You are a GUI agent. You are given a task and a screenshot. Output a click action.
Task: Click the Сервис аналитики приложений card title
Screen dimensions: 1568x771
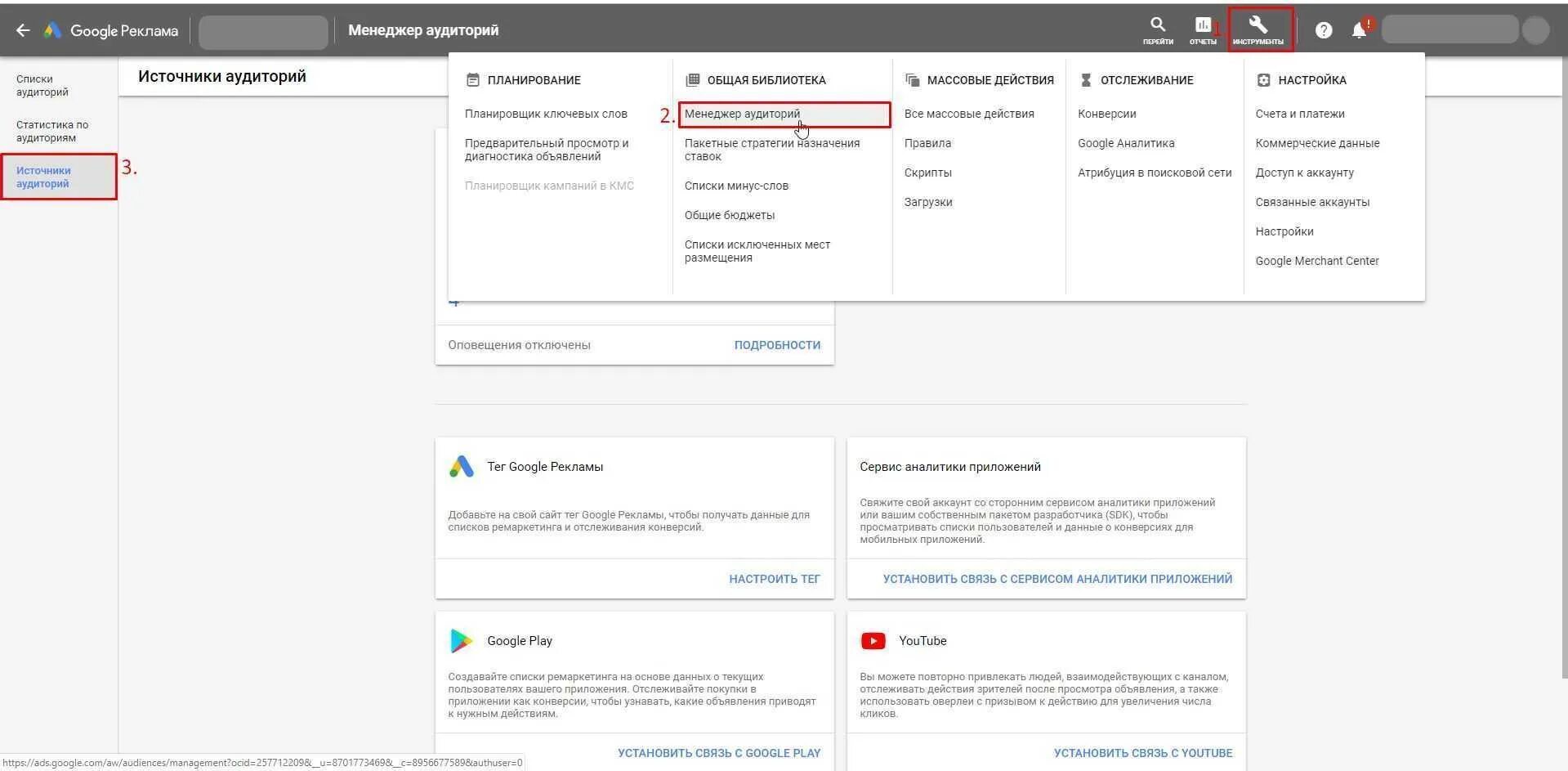pyautogui.click(x=950, y=467)
